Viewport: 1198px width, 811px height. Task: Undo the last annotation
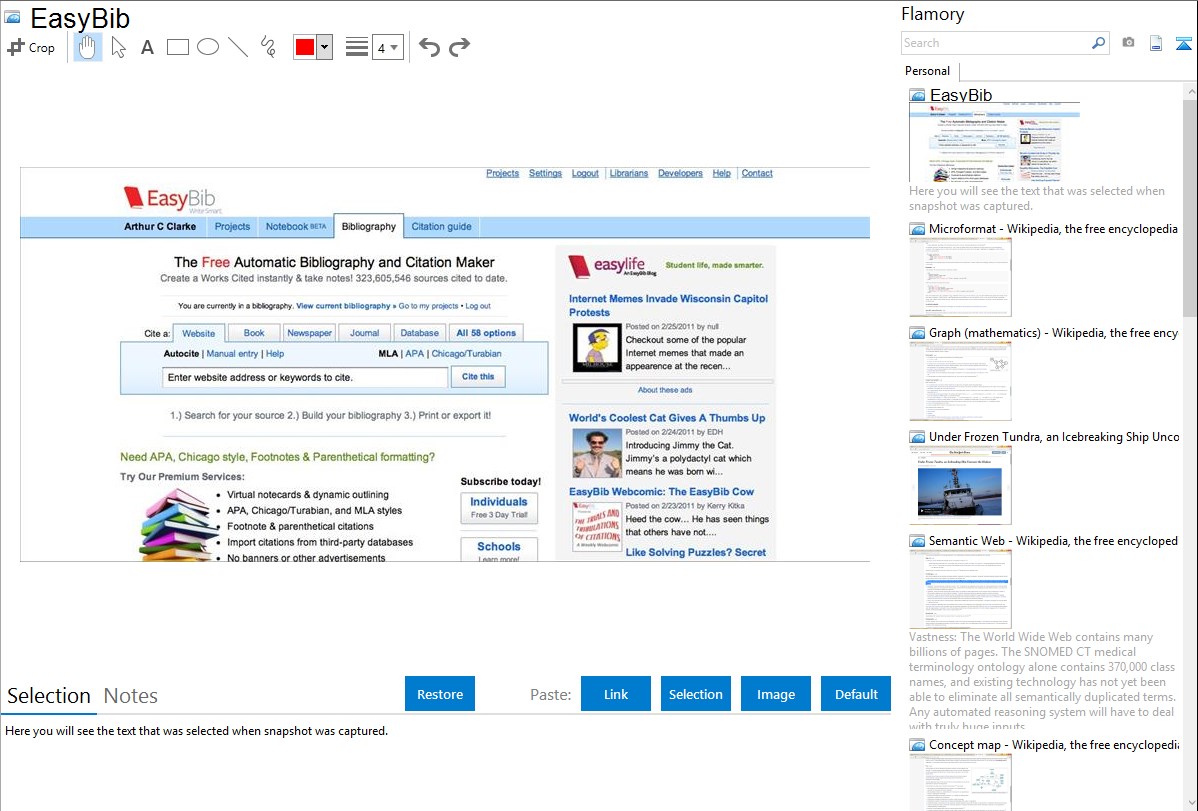(429, 47)
